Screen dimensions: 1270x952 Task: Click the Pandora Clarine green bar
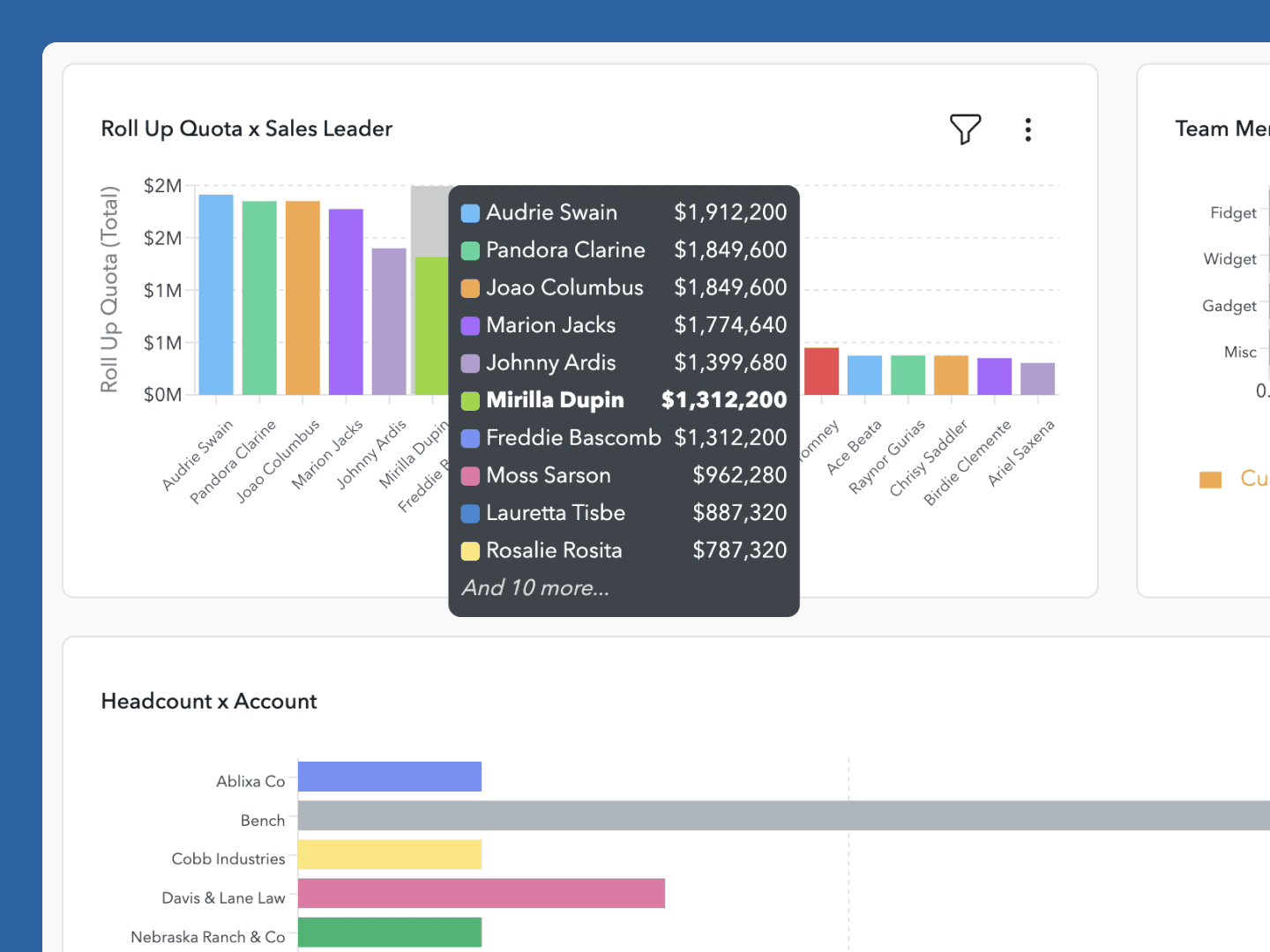pos(259,298)
